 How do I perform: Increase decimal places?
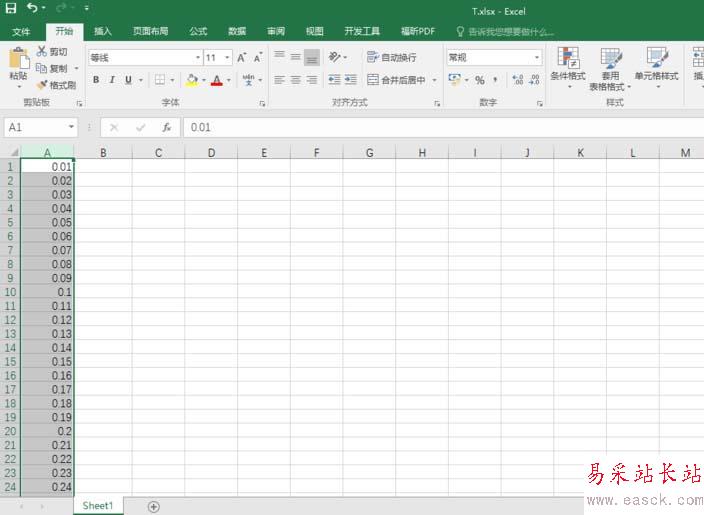(518, 80)
